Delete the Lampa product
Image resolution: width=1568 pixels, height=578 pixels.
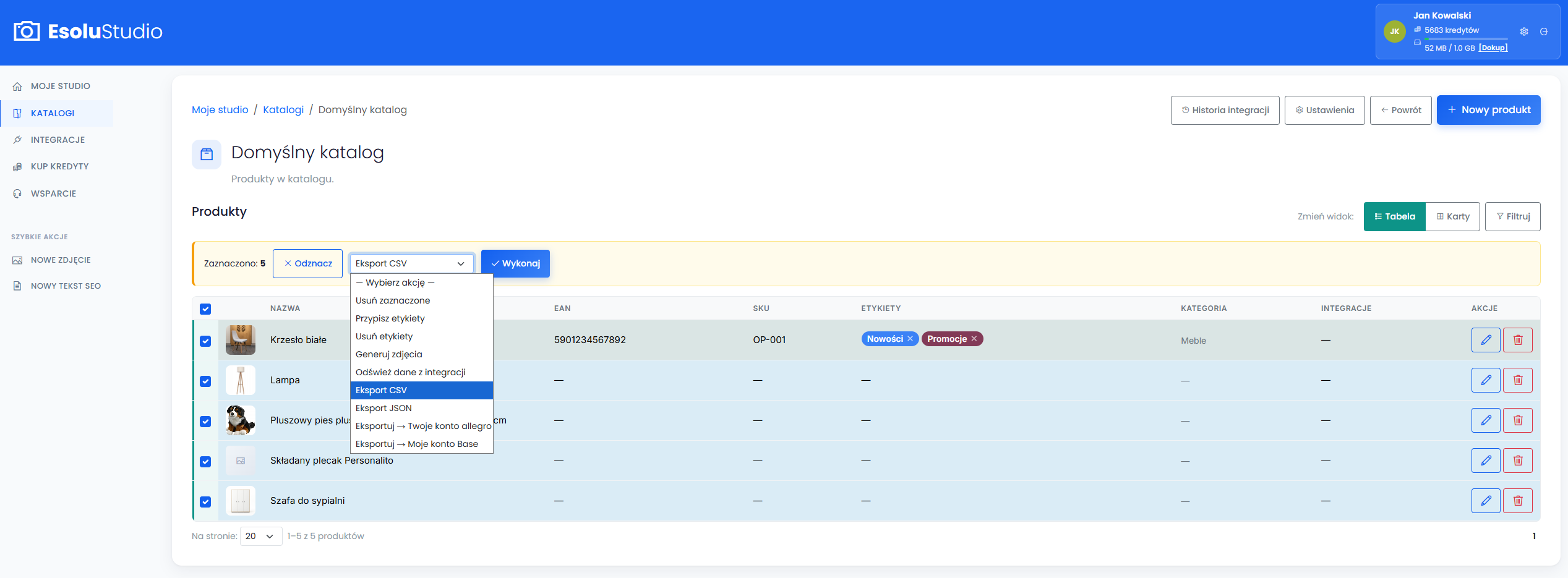point(1518,380)
